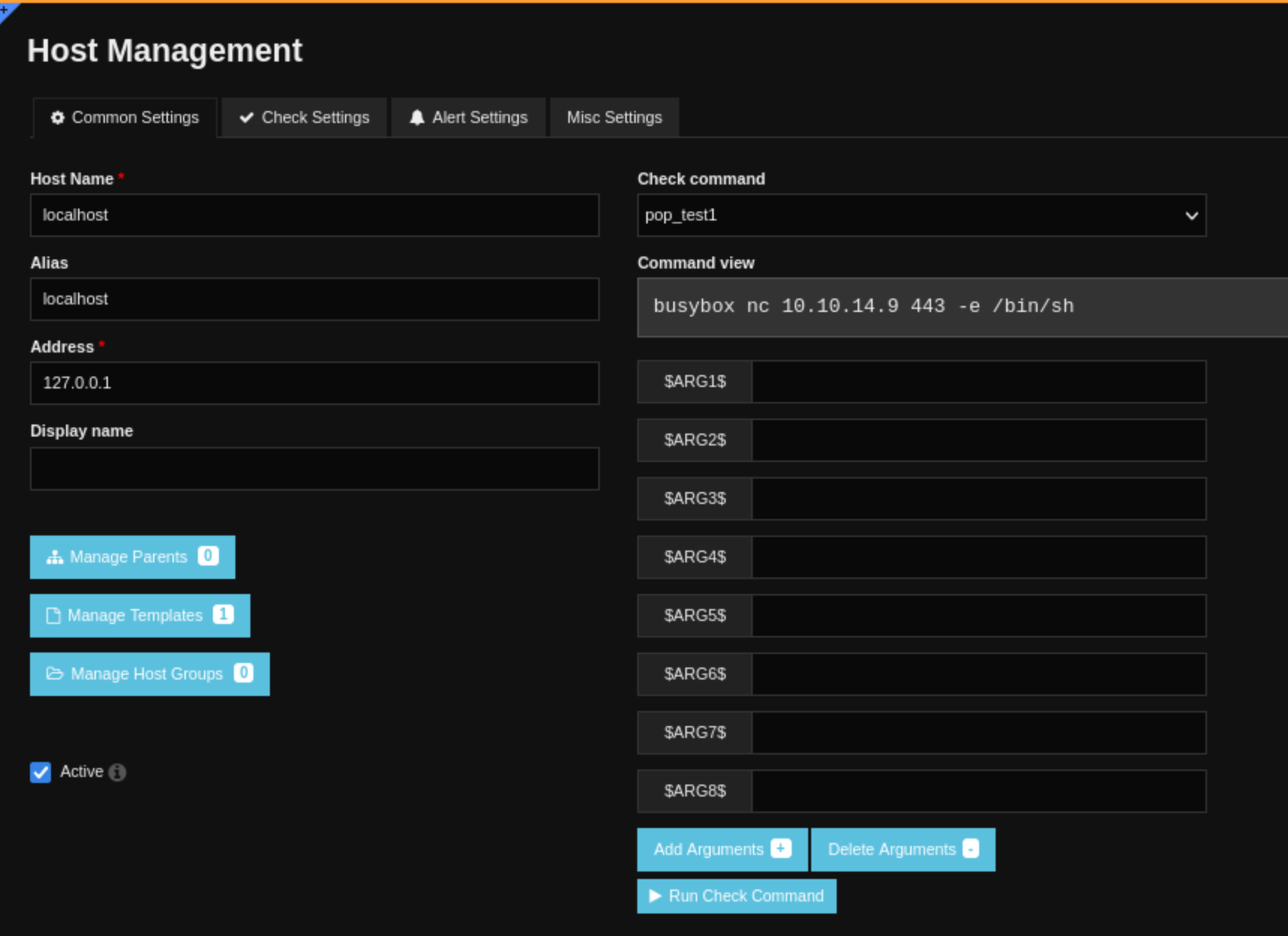The height and width of the screenshot is (936, 1288).
Task: Click the 0 badge on Manage Host Groups
Action: coord(244,673)
